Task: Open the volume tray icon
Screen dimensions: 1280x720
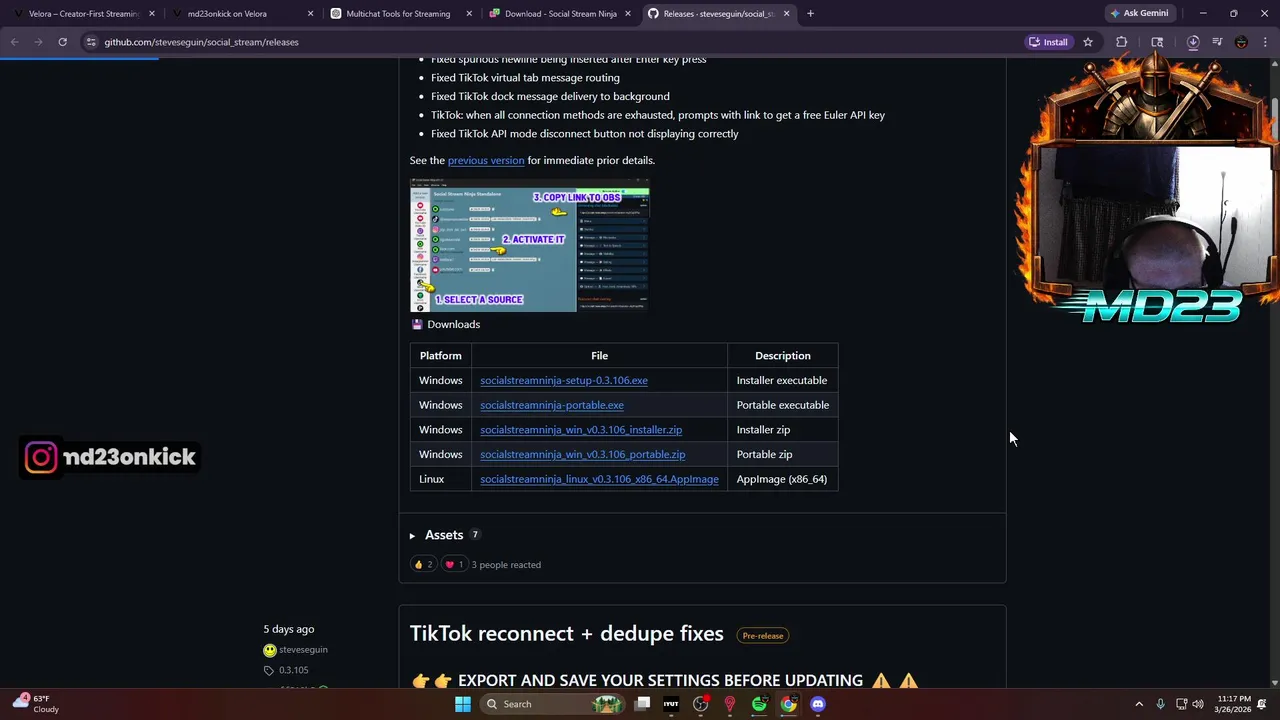Action: 1199,704
